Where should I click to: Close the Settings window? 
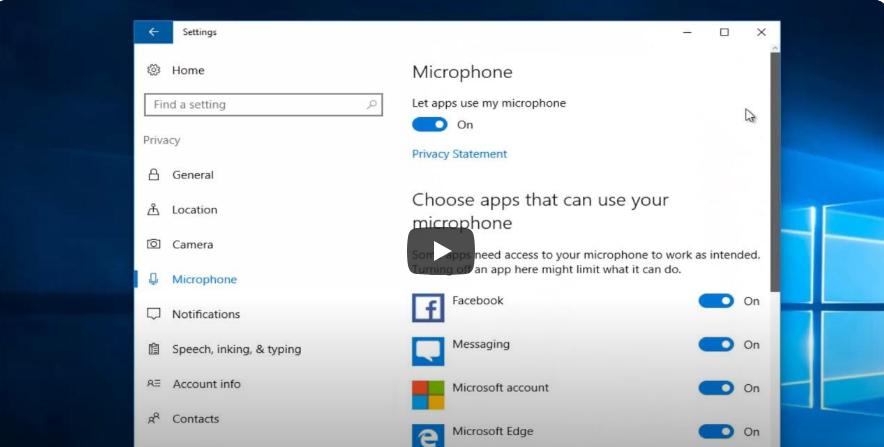tap(761, 32)
